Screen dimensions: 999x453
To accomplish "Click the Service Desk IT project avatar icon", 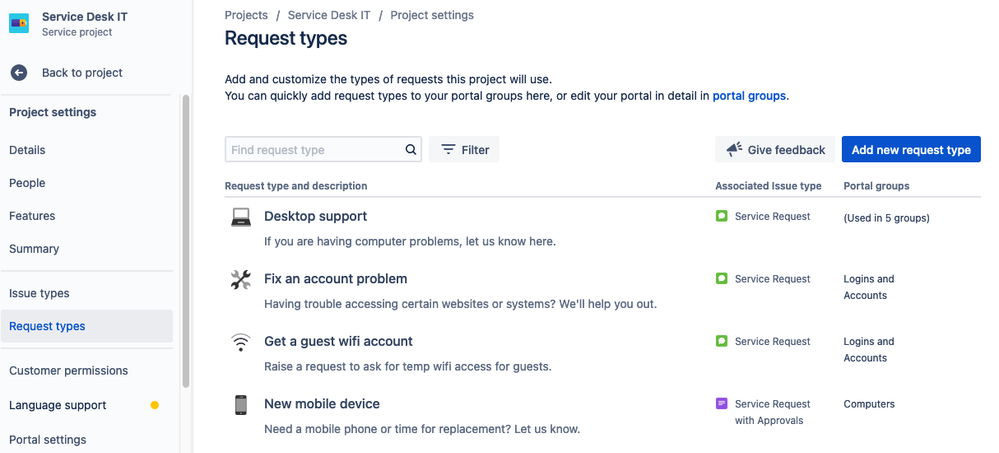I will [19, 24].
